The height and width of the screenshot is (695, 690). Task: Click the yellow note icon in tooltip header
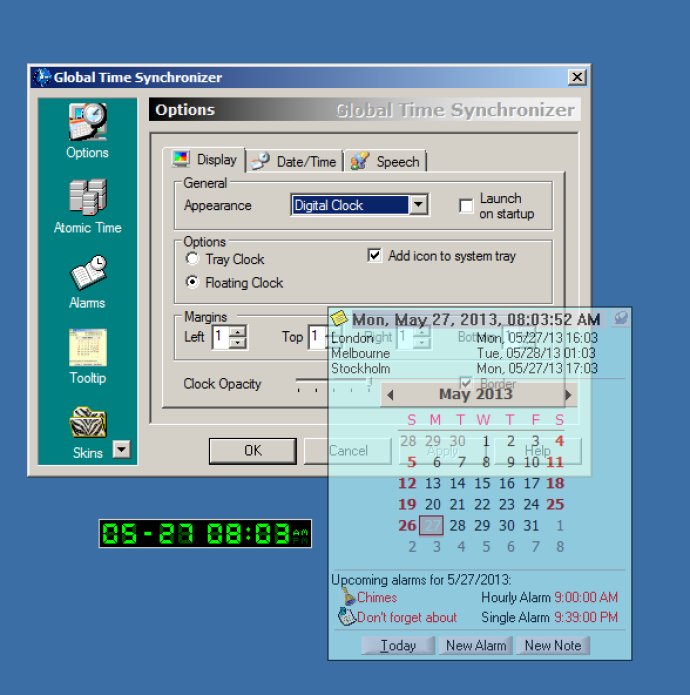(339, 318)
